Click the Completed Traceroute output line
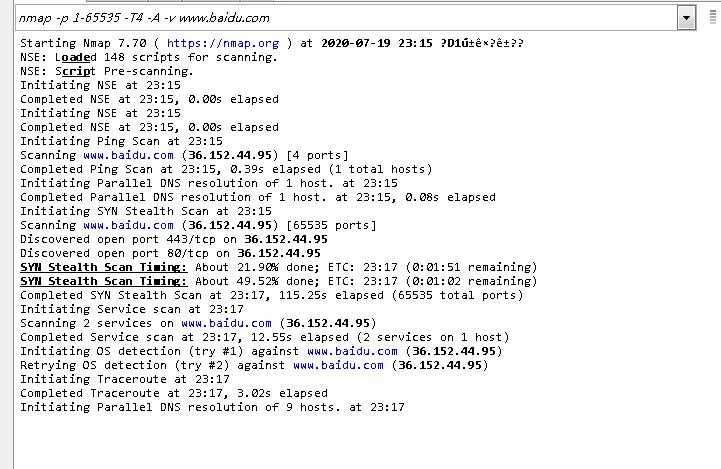The width and height of the screenshot is (721, 469). click(174, 393)
